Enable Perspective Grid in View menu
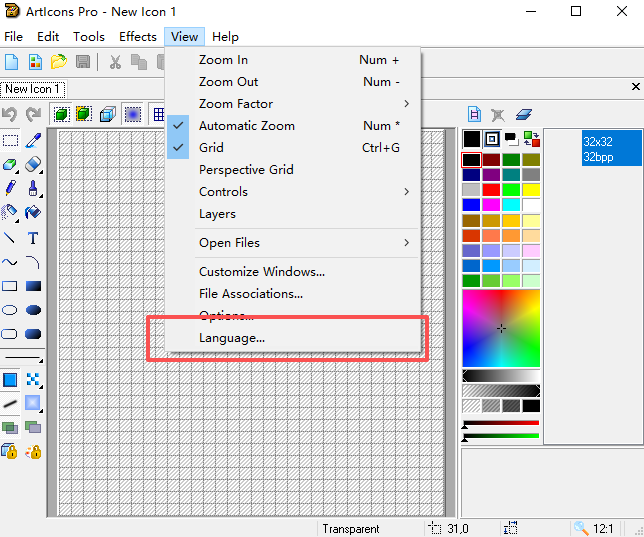This screenshot has width=644, height=537. click(246, 169)
